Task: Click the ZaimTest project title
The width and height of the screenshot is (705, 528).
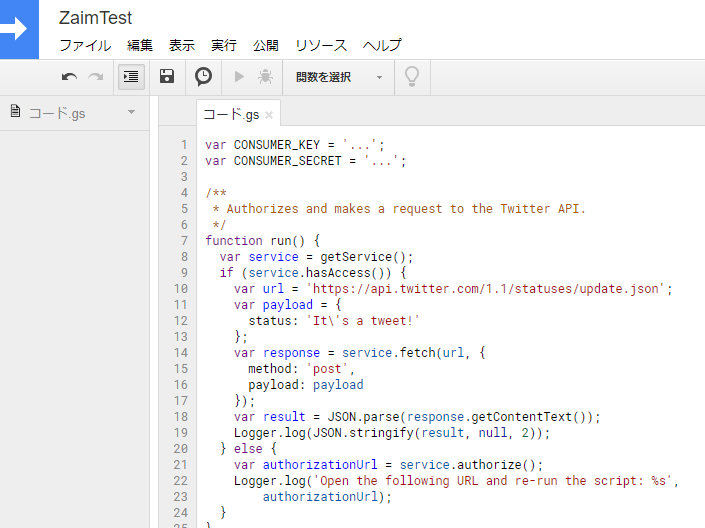Action: pos(95,18)
